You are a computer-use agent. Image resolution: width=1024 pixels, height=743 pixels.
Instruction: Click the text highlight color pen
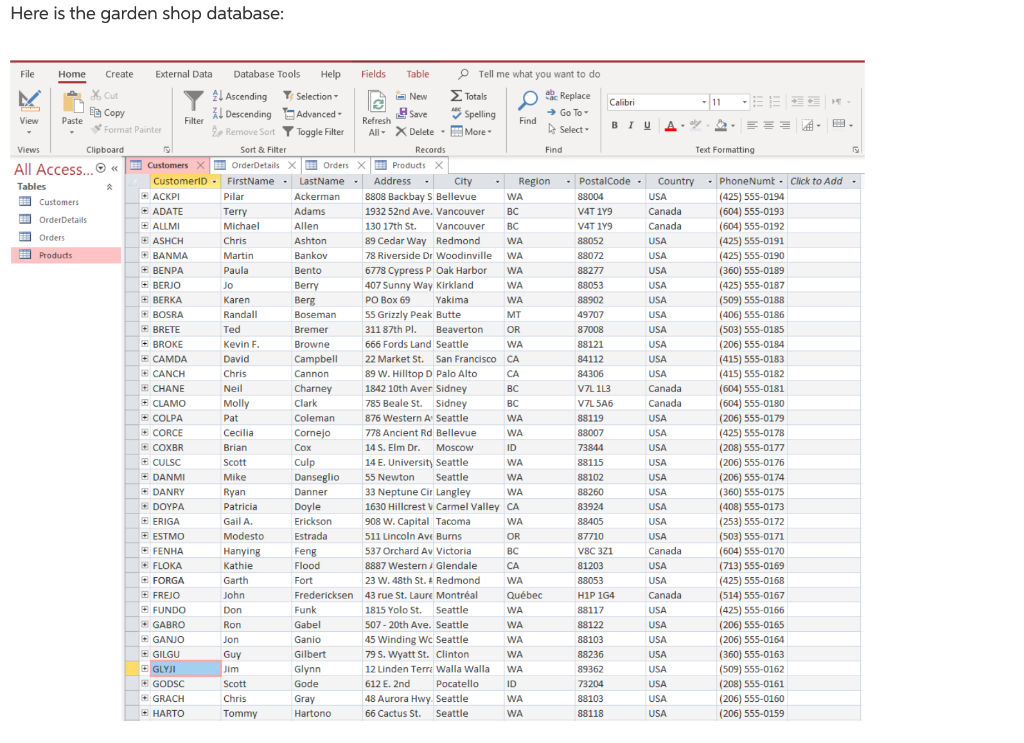[696, 125]
